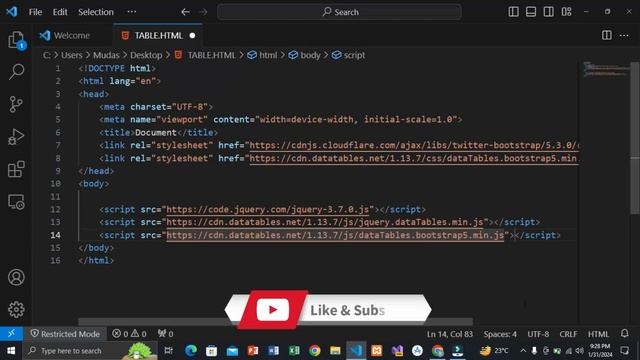Change indentation via Spaces: 4

(500, 334)
